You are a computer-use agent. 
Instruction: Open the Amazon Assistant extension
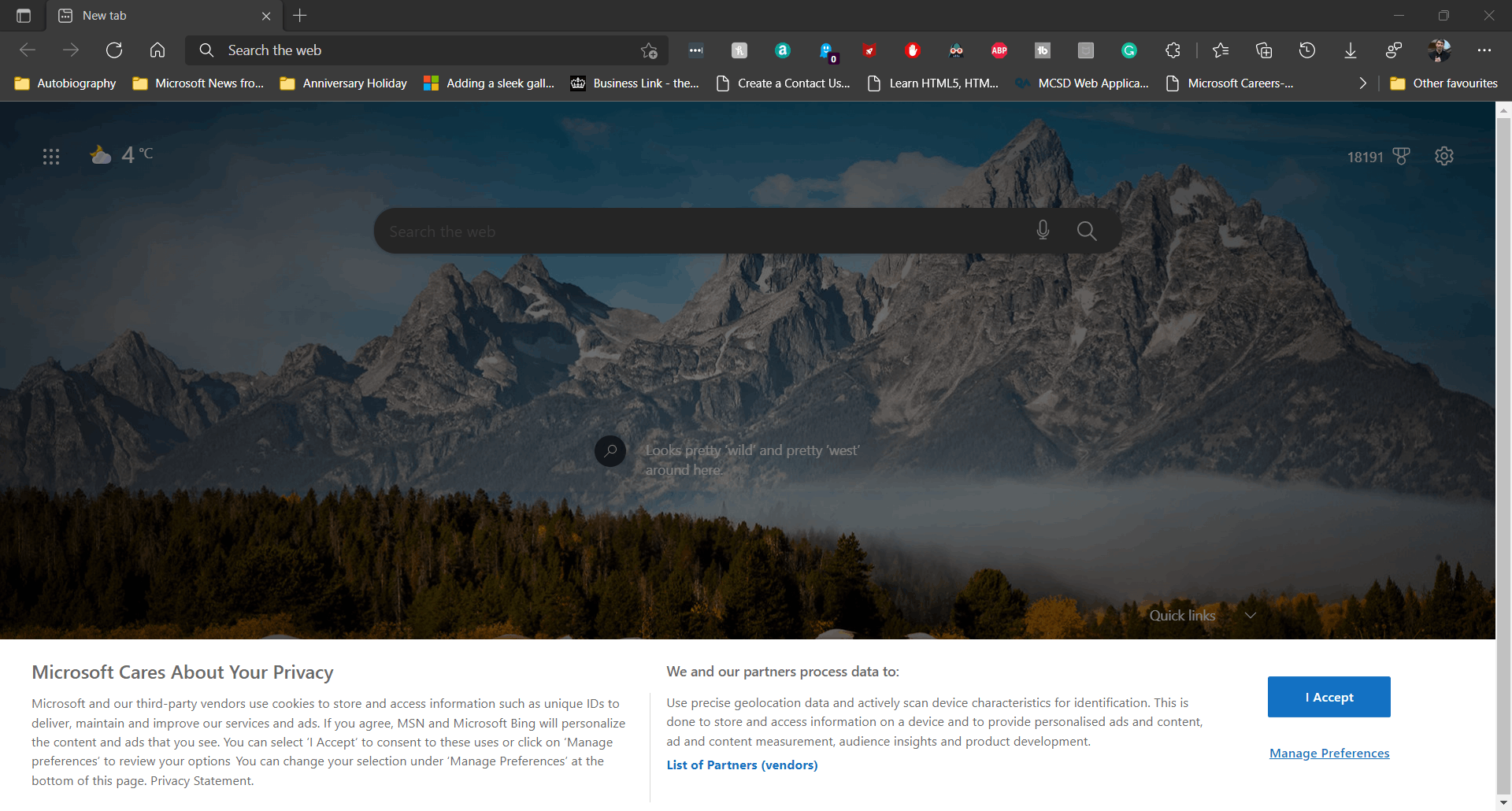coord(782,50)
